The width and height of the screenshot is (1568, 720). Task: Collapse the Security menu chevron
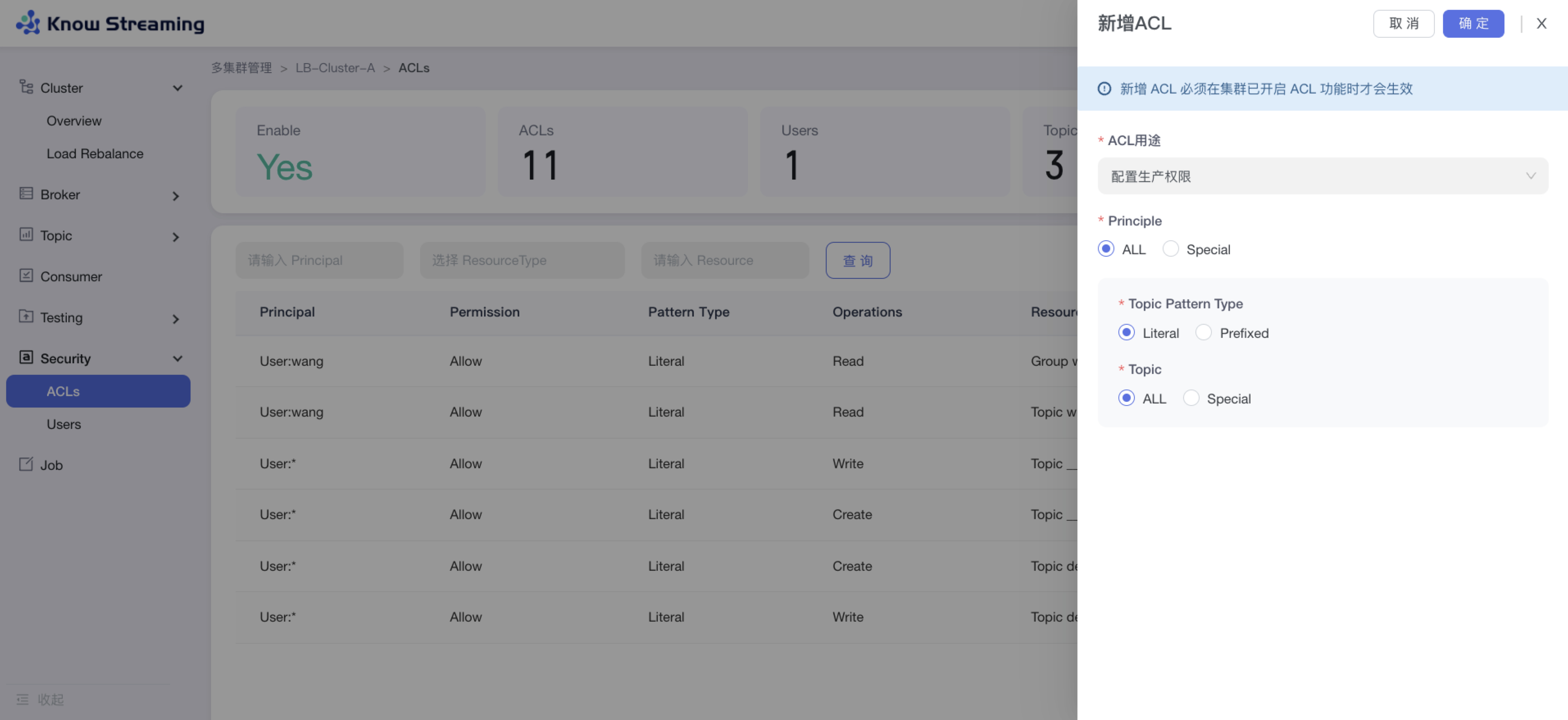(x=177, y=359)
